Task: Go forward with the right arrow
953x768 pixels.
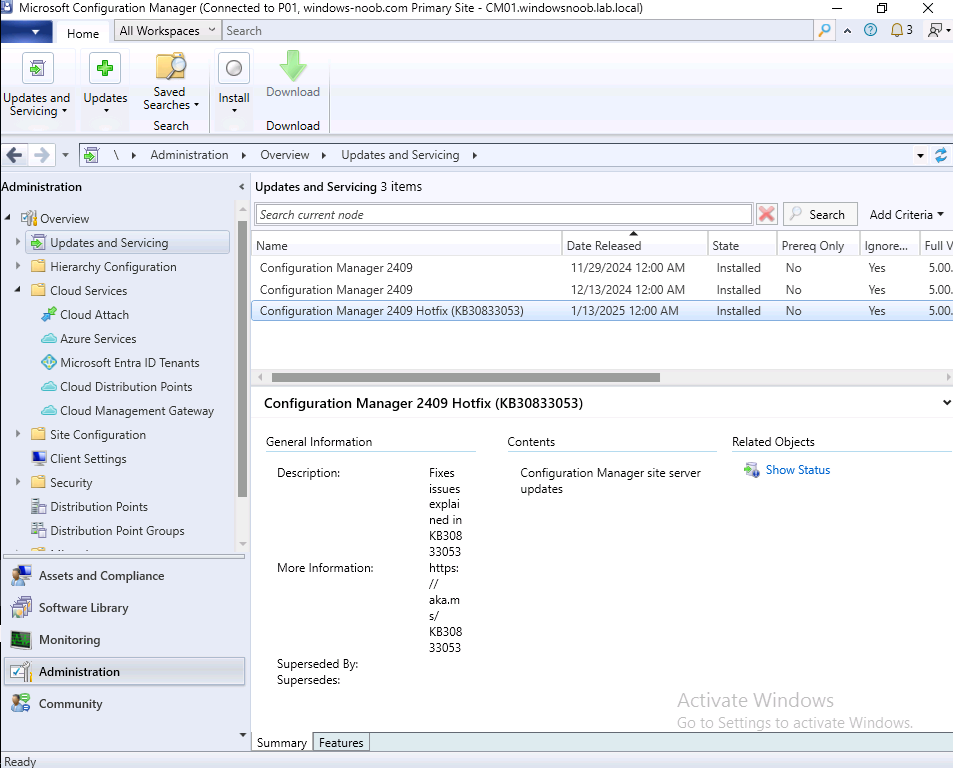Action: point(41,155)
